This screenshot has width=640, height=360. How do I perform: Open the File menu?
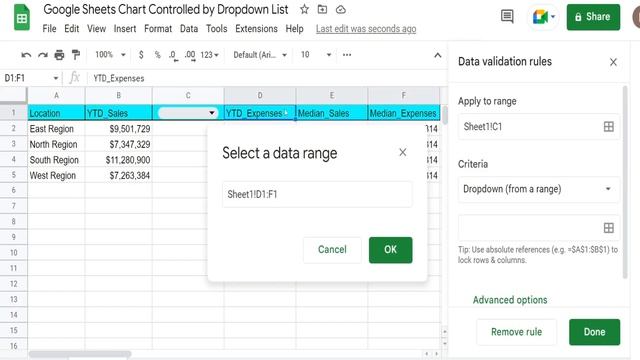coord(49,29)
